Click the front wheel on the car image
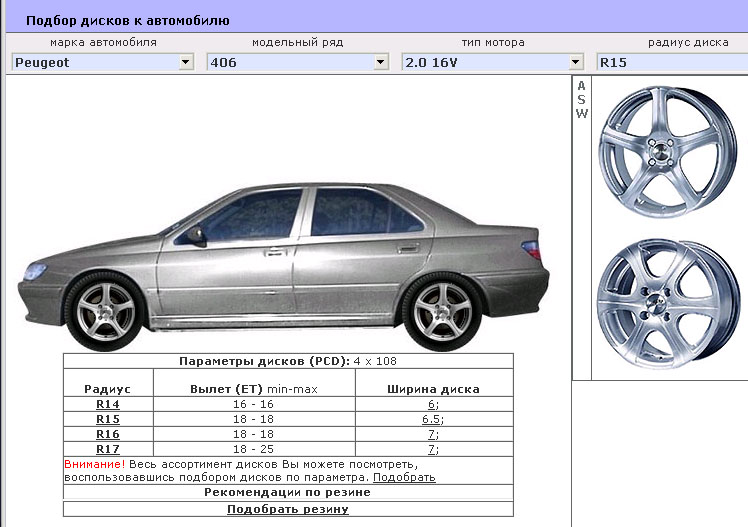 coord(105,312)
